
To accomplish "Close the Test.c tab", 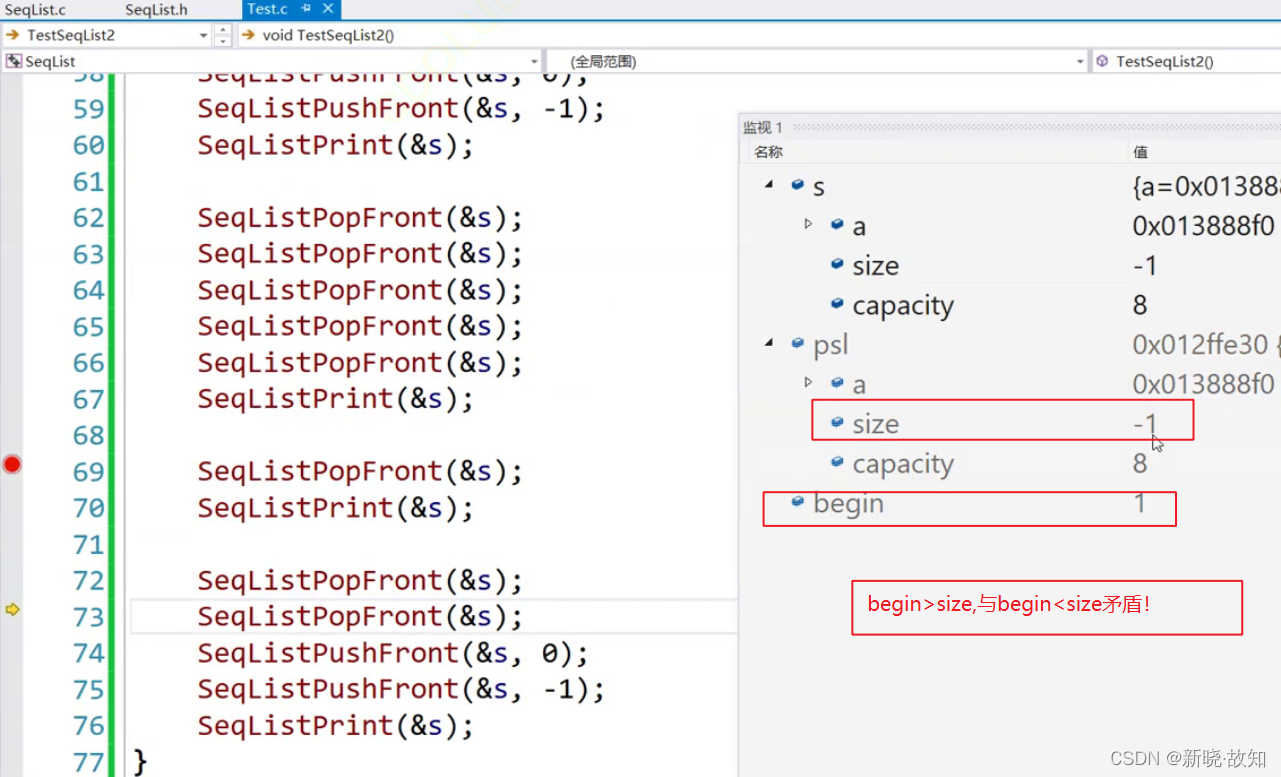I will [x=328, y=9].
